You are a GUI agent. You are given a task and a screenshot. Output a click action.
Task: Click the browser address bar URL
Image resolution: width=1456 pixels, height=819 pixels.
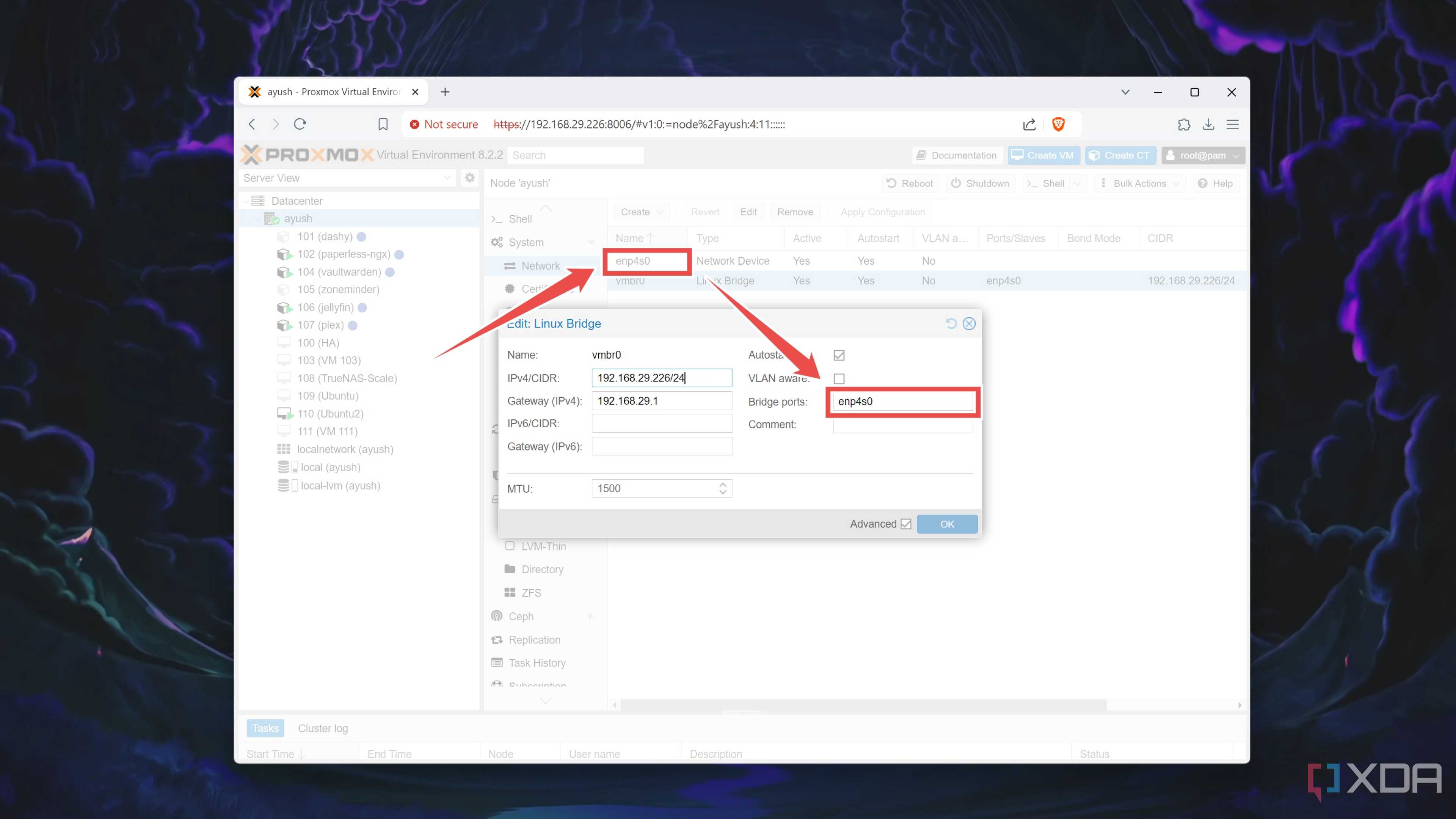pos(639,124)
